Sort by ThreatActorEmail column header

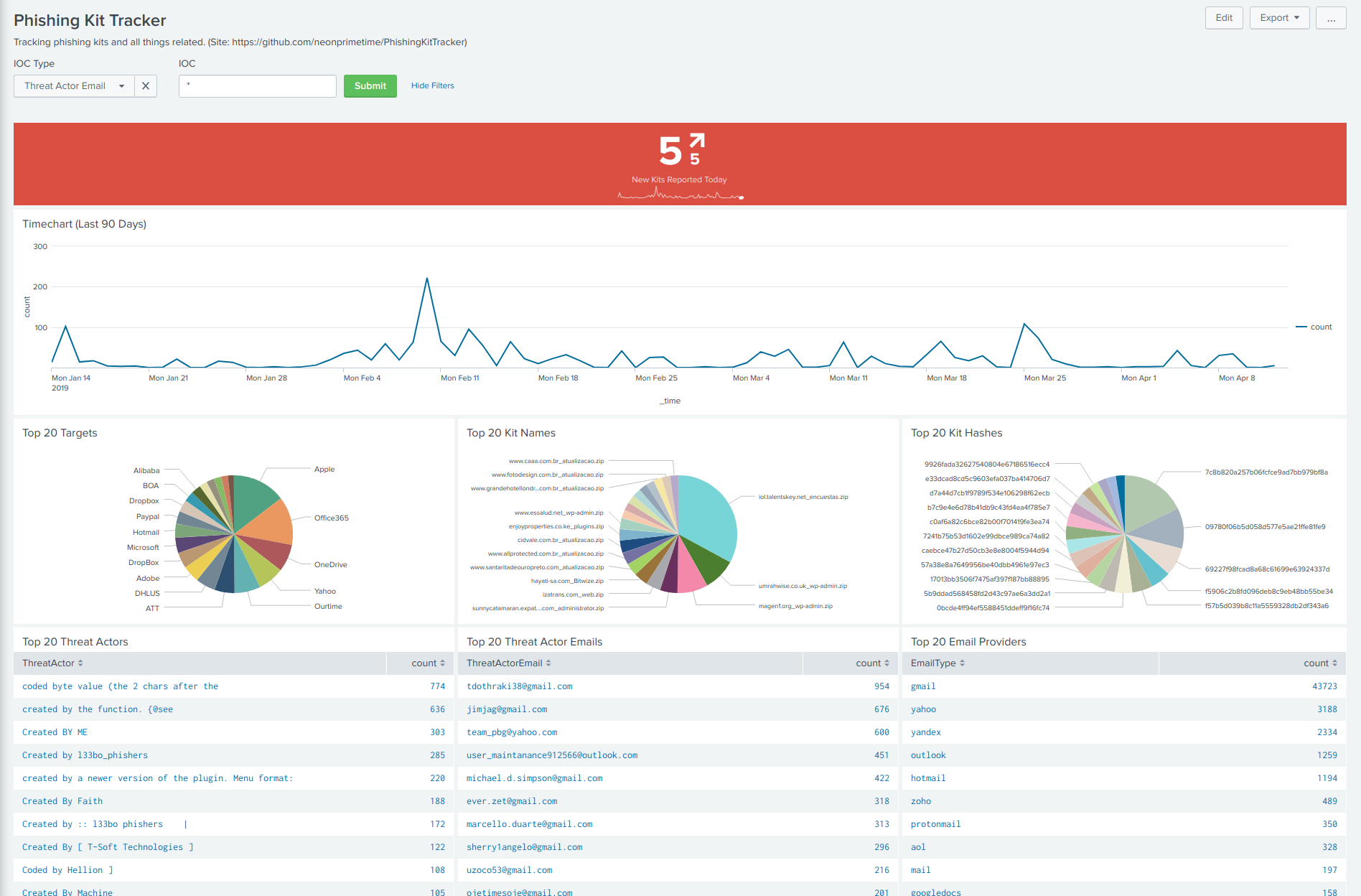(509, 663)
